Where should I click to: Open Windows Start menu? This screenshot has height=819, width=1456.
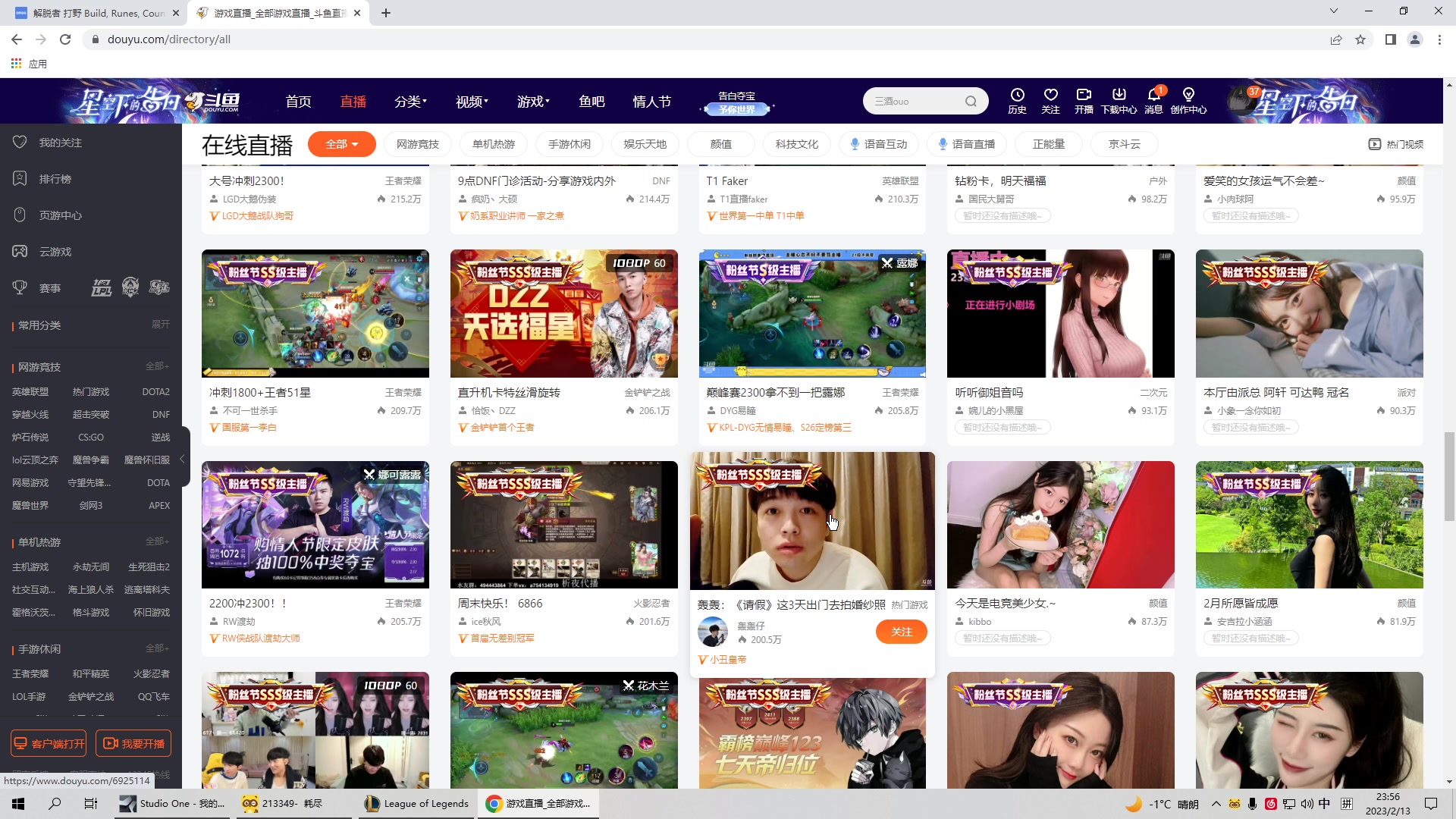[x=18, y=804]
